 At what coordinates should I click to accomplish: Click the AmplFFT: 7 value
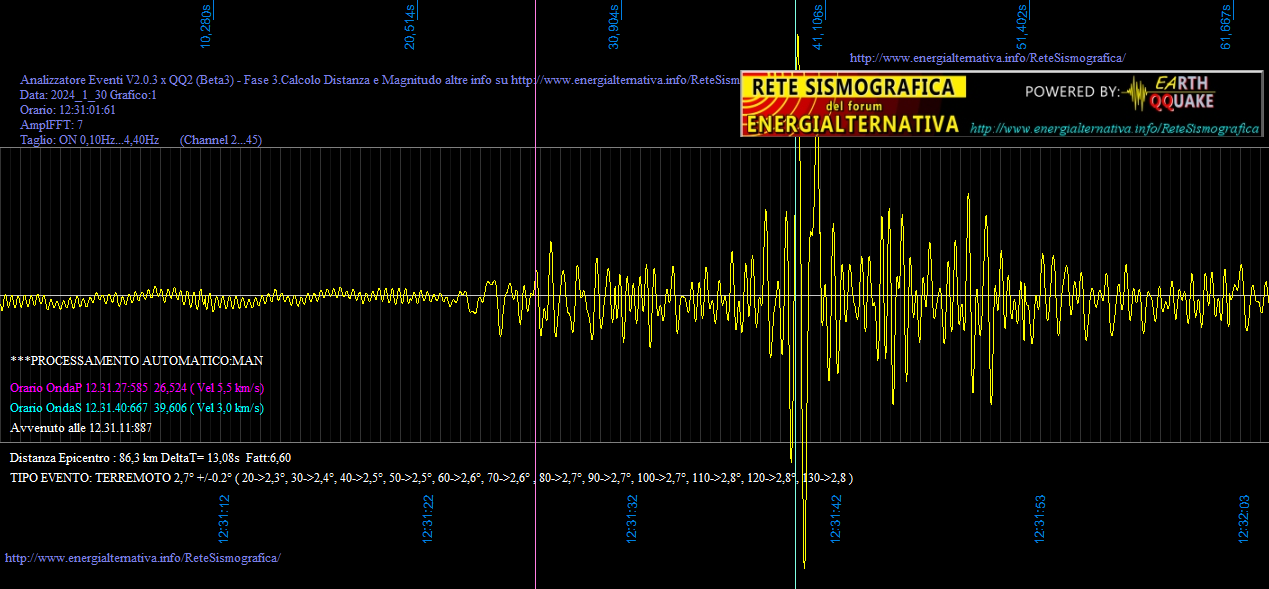(51, 125)
